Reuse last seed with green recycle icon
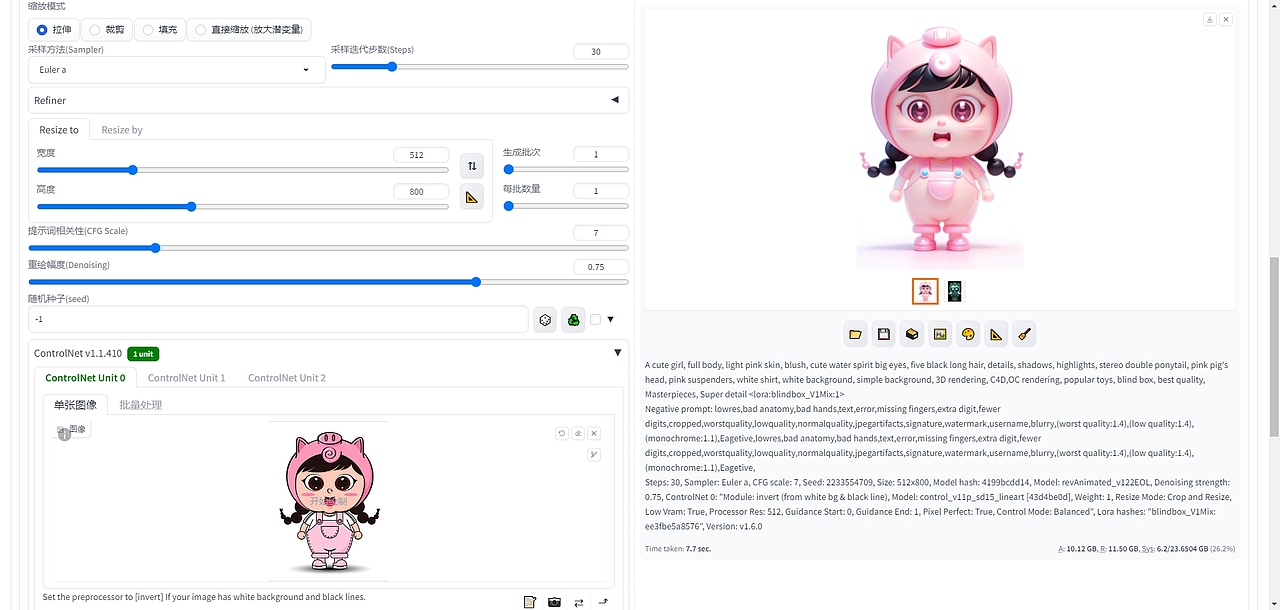 pyautogui.click(x=573, y=320)
